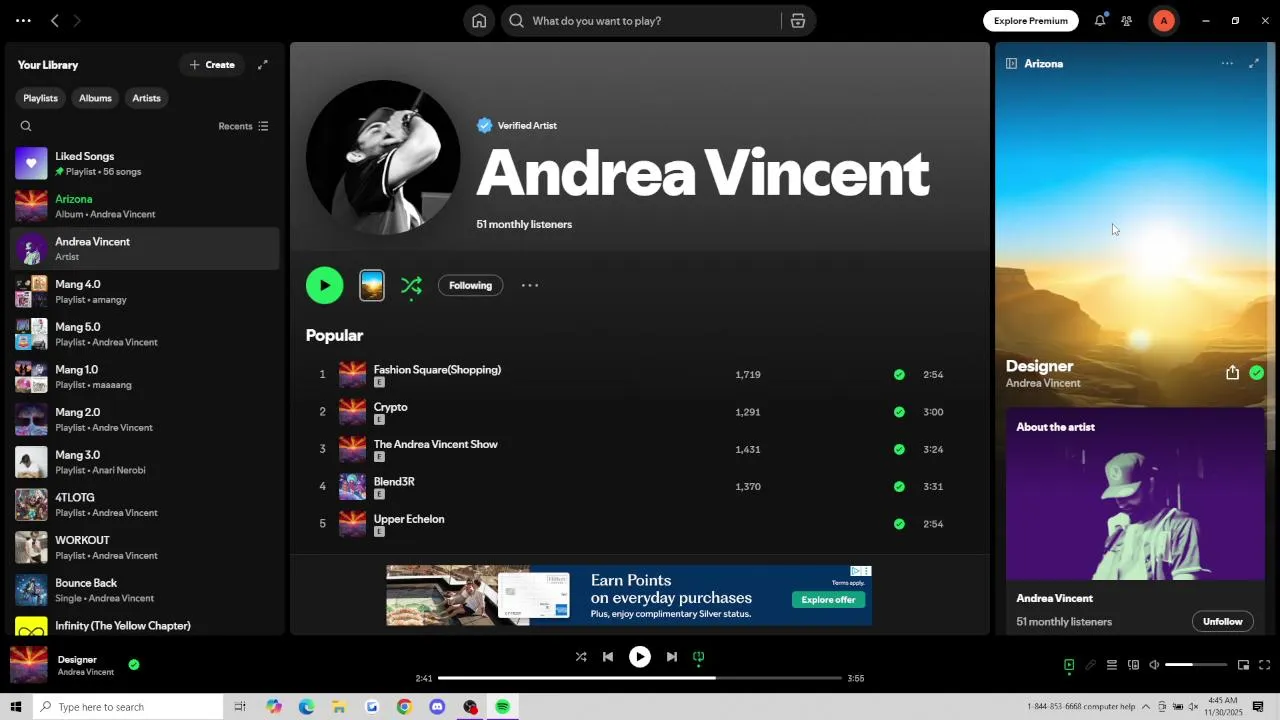Toggle repeat in the player bar

(x=699, y=657)
